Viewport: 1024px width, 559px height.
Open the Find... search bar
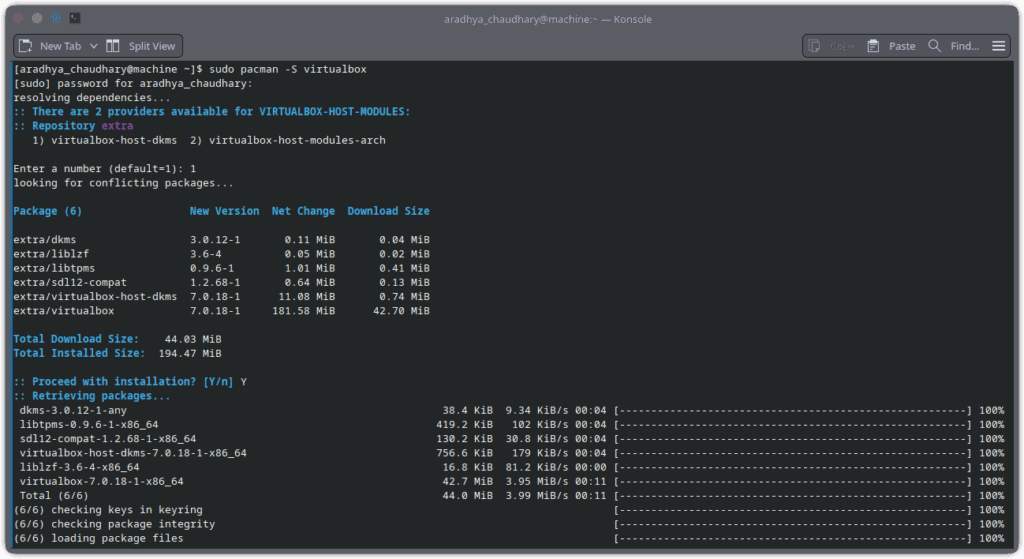(953, 46)
